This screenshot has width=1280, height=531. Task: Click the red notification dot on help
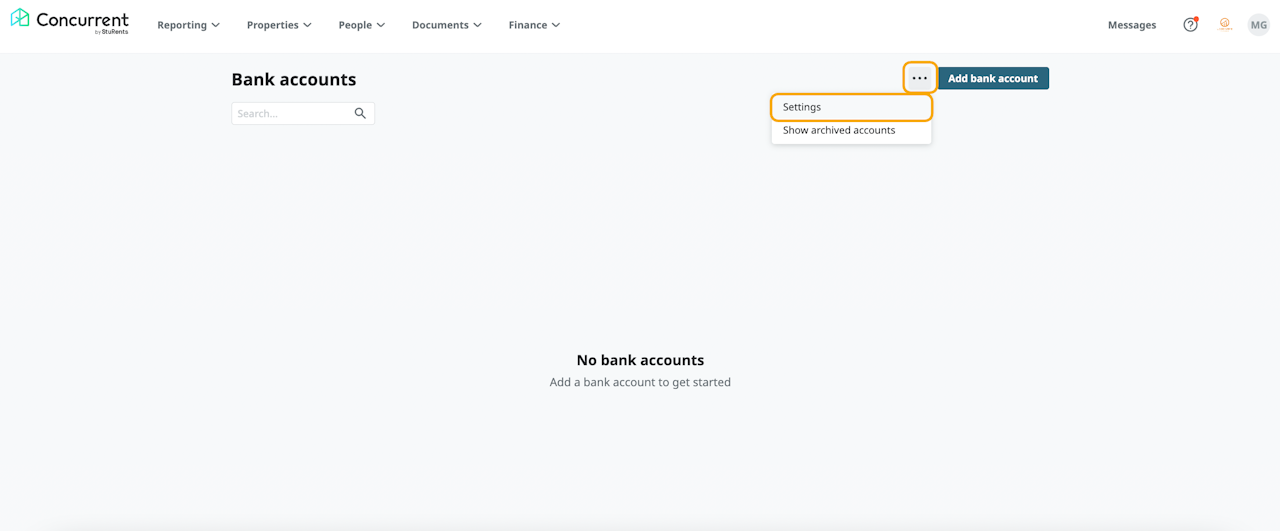(1196, 19)
